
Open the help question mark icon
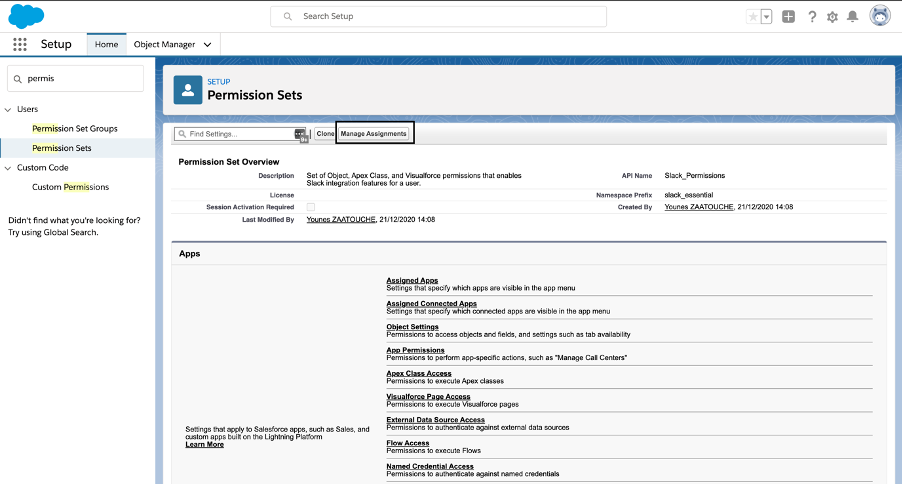click(x=812, y=17)
